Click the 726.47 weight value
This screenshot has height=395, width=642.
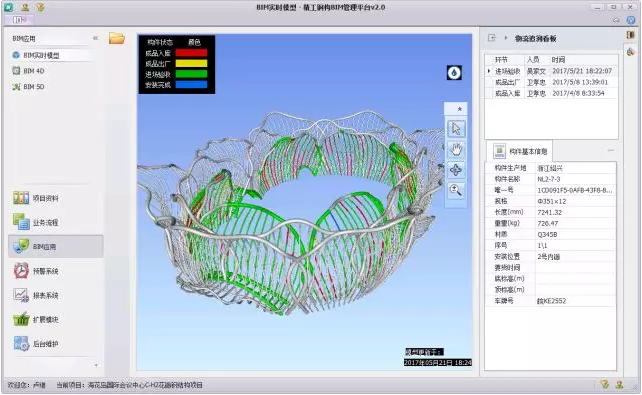click(x=547, y=223)
